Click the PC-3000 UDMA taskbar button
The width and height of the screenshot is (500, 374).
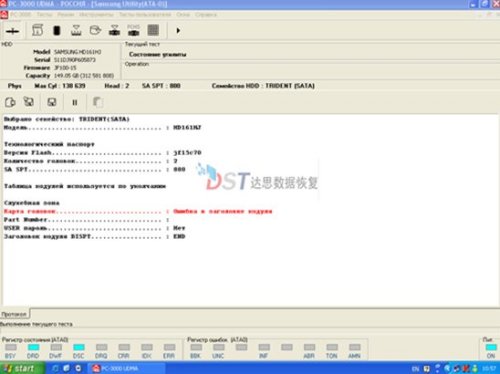[x=126, y=368]
